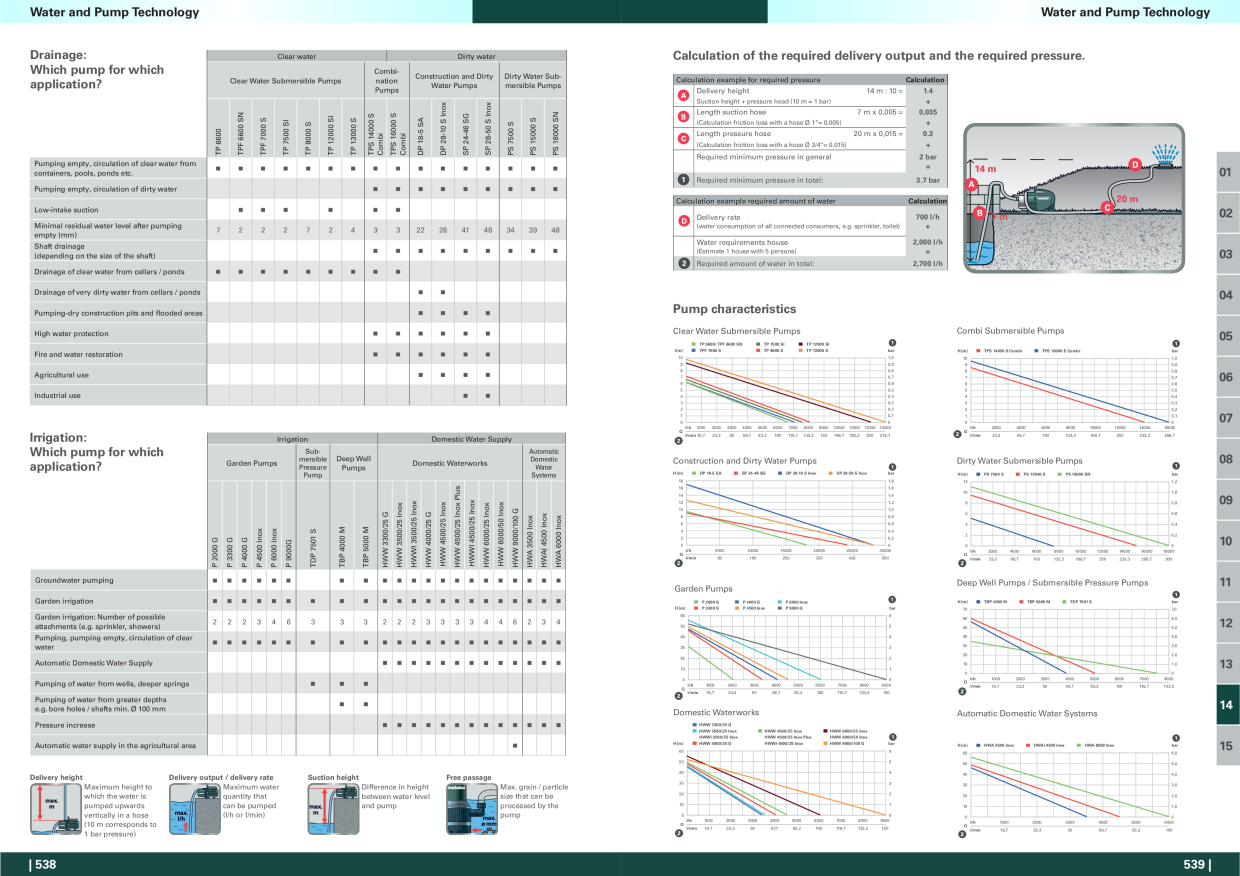Viewport: 1240px width, 876px height.
Task: Click page number 539
Action: [1196, 865]
